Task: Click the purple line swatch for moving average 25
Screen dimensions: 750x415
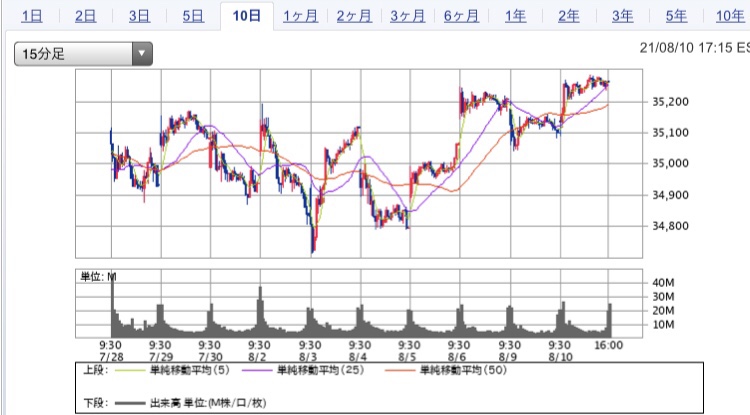Action: click(257, 371)
